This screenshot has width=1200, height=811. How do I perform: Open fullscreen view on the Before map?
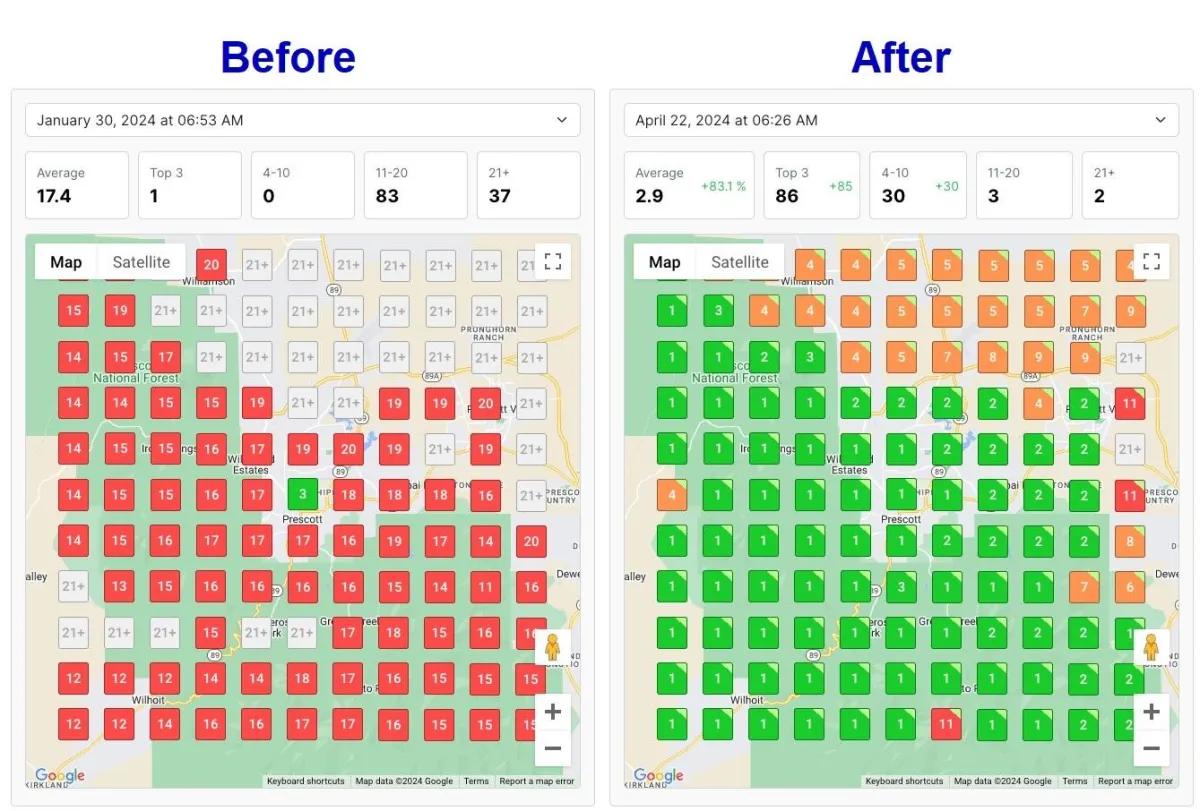[x=552, y=262]
